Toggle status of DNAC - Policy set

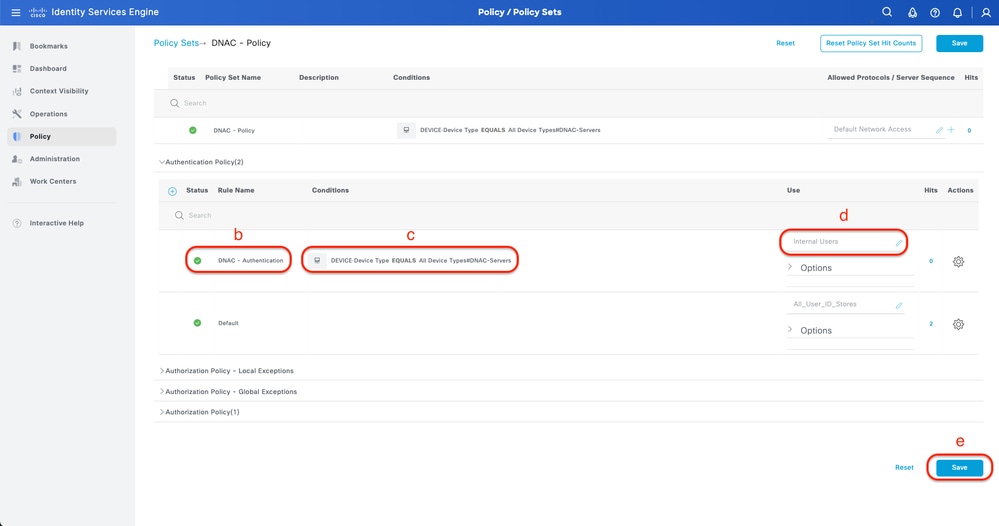[x=192, y=130]
